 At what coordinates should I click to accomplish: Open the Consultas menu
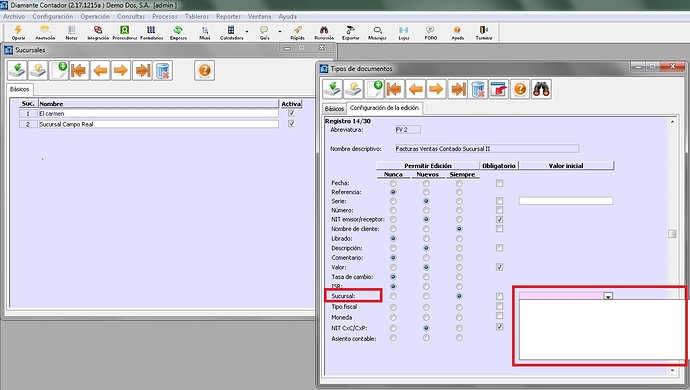click(131, 16)
